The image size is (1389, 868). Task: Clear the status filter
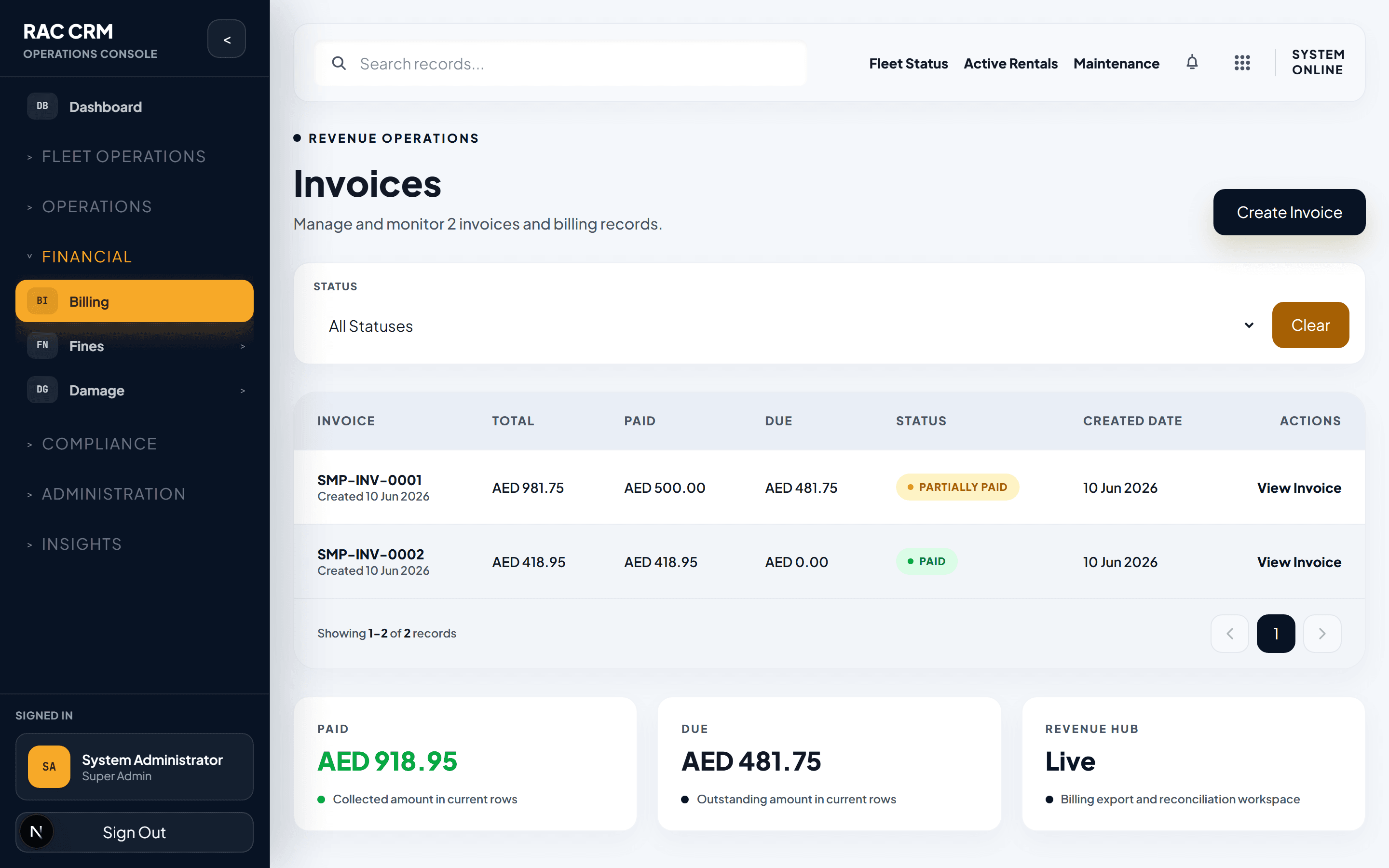pos(1310,325)
